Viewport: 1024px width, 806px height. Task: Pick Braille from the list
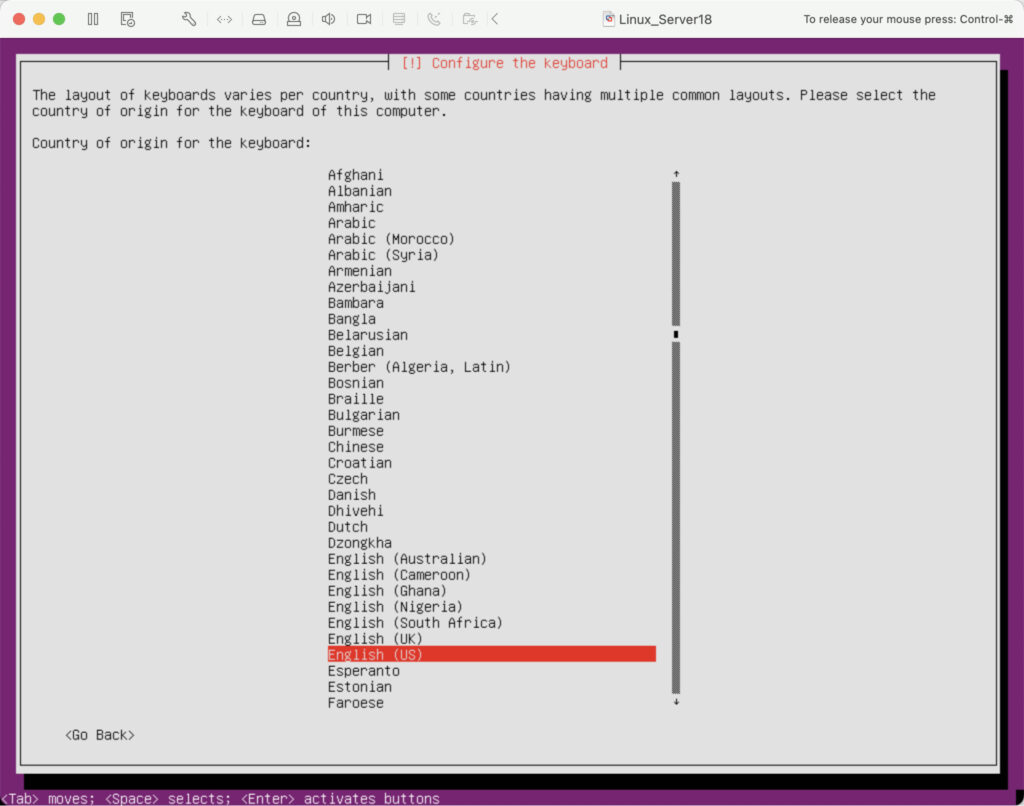click(491, 399)
